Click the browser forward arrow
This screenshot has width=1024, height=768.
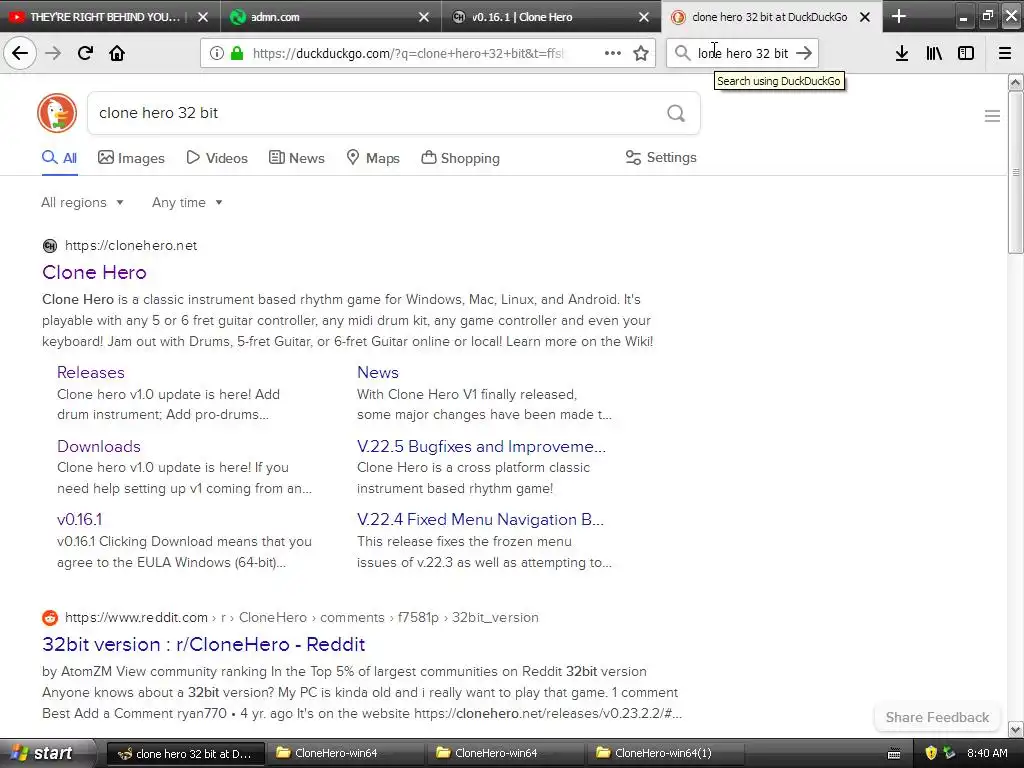[x=53, y=53]
